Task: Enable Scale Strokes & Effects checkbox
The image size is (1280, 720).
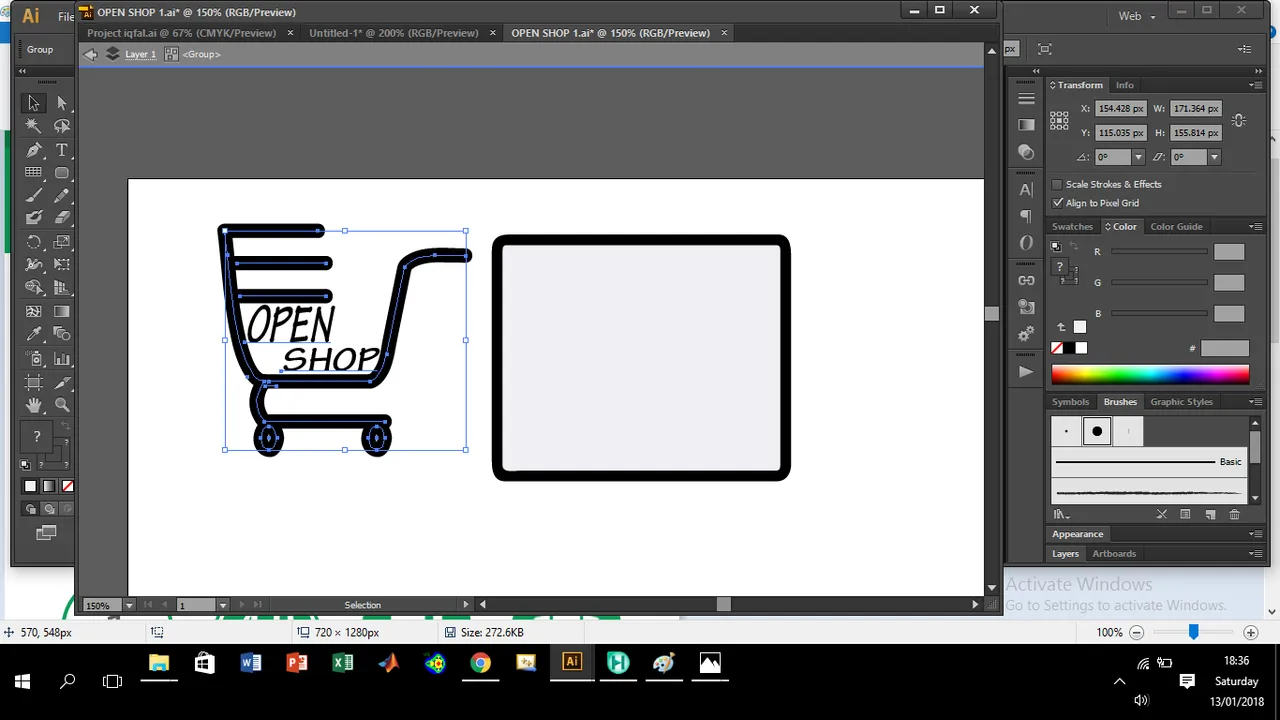Action: [1057, 185]
